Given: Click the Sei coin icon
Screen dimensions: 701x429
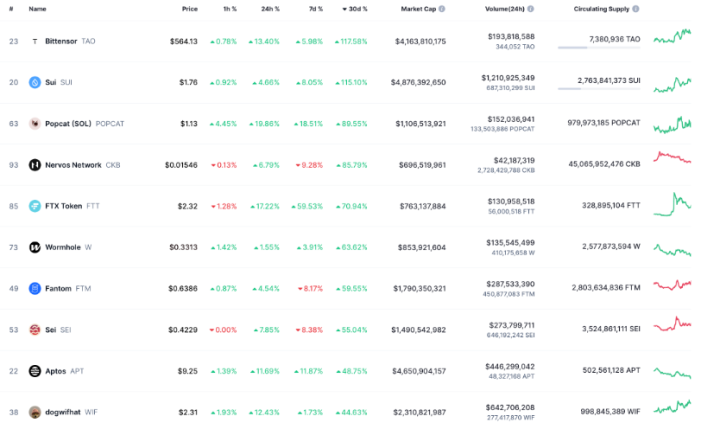Looking at the screenshot, I should point(35,329).
